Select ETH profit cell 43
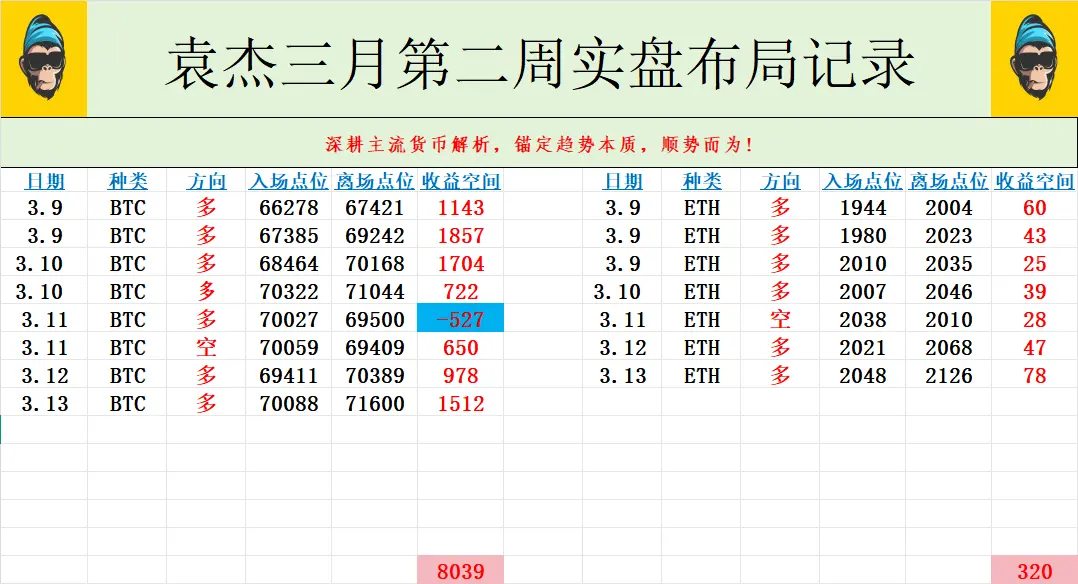 pyautogui.click(x=1035, y=236)
